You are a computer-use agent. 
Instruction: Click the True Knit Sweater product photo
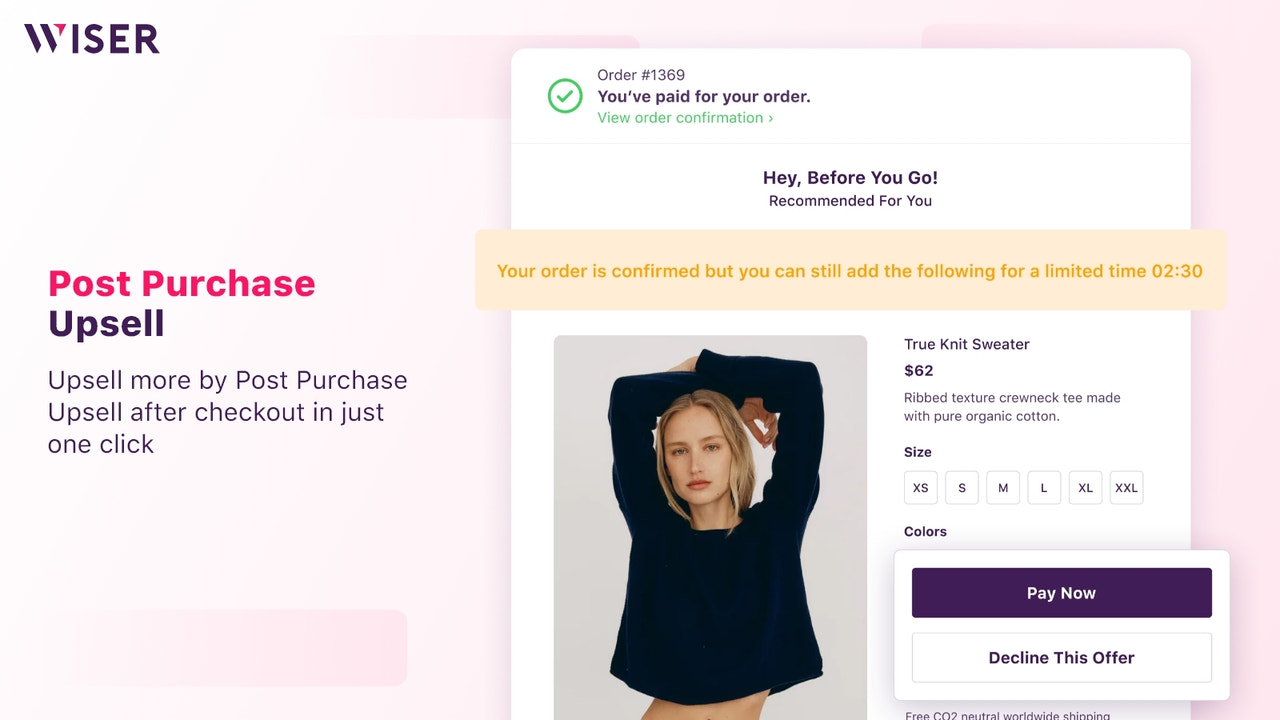(710, 520)
